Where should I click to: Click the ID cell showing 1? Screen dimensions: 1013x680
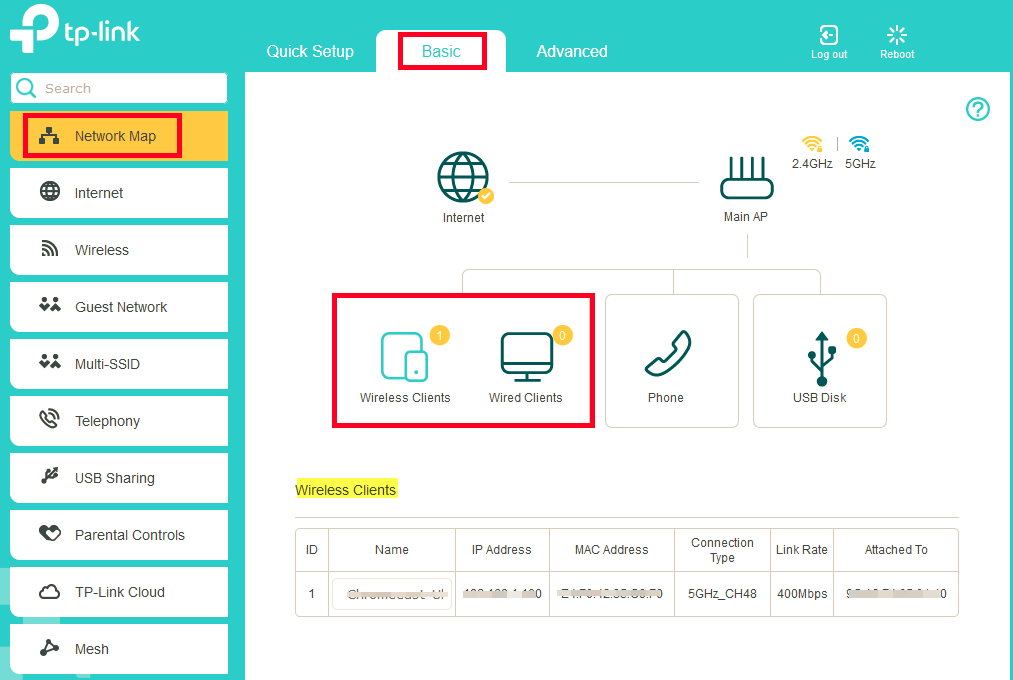311,593
